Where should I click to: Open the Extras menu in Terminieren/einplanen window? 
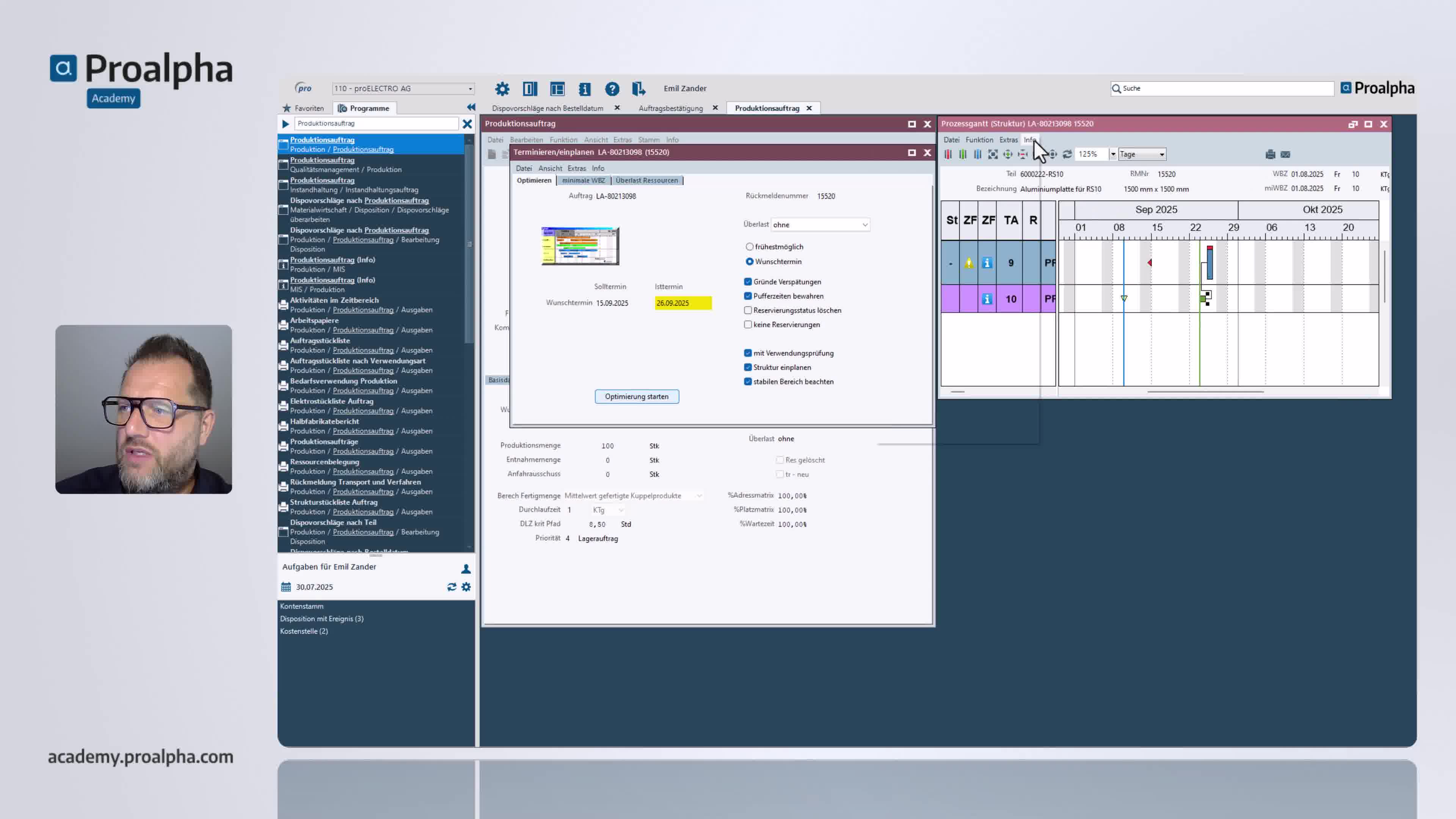click(577, 168)
